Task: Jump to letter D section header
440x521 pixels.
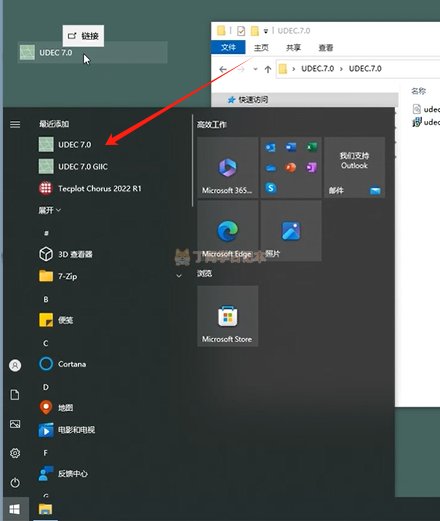Action: 46,387
